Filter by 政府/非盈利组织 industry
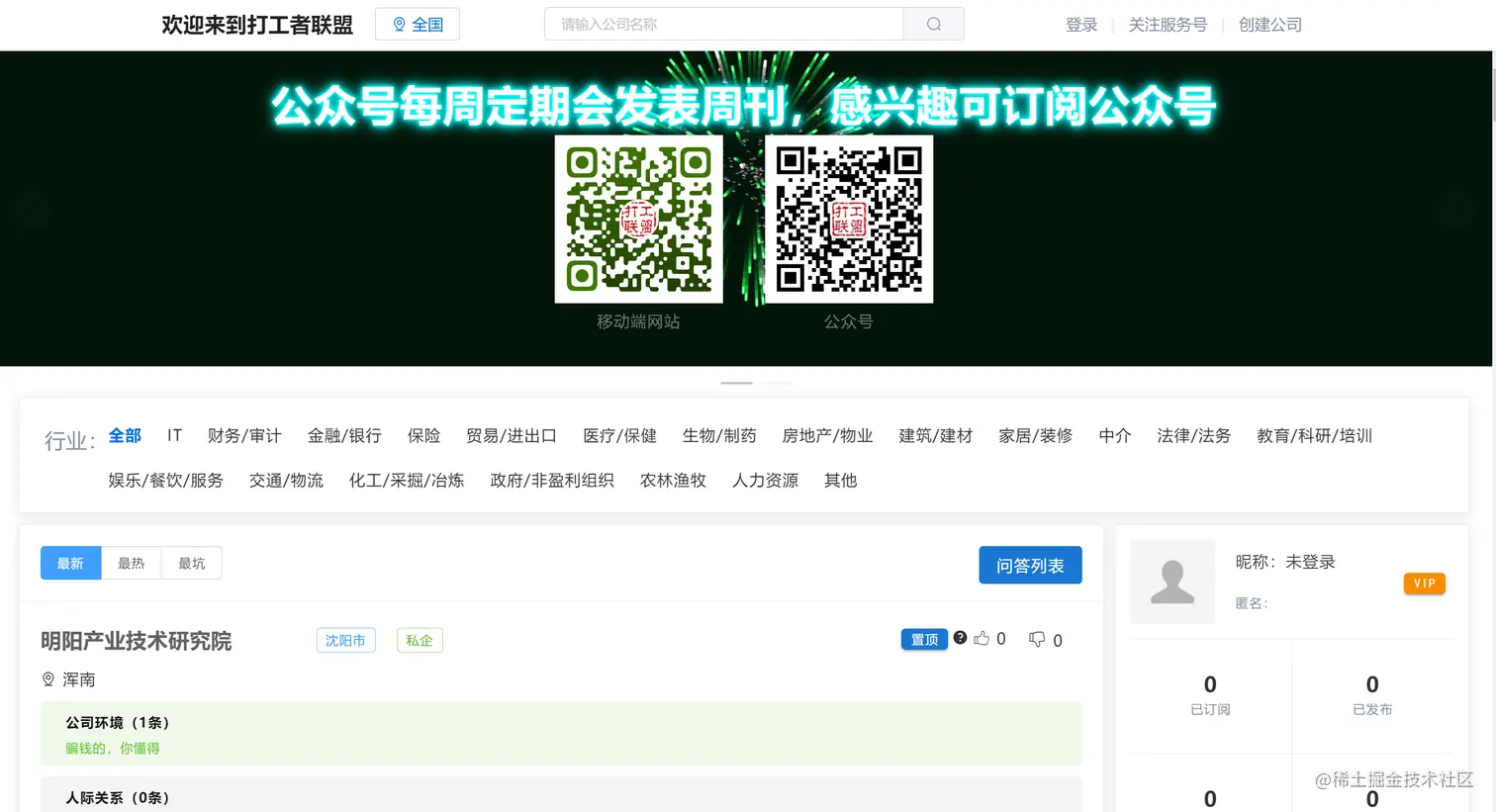 tap(552, 480)
